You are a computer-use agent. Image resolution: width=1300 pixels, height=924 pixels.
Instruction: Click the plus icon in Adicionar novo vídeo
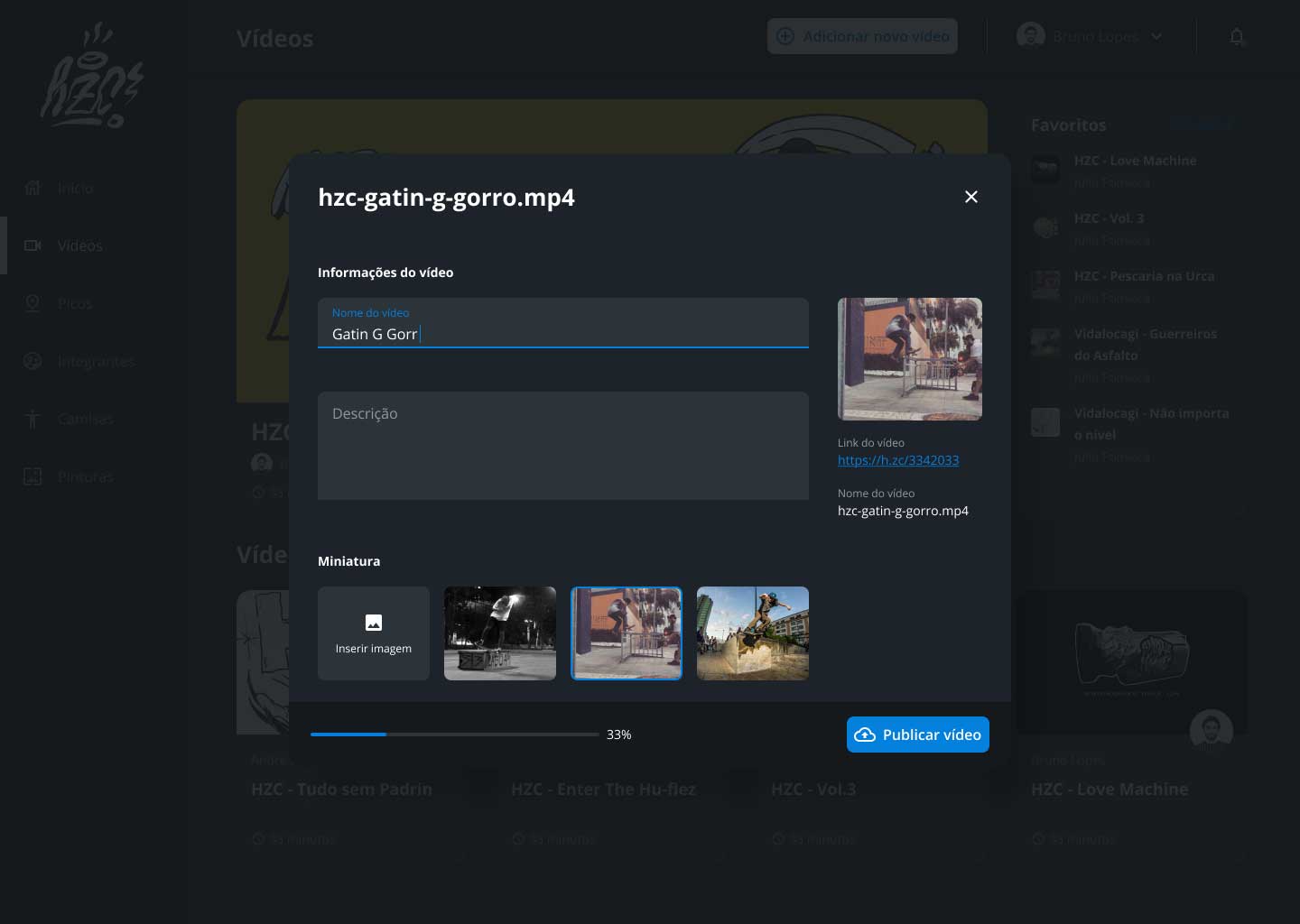point(785,36)
